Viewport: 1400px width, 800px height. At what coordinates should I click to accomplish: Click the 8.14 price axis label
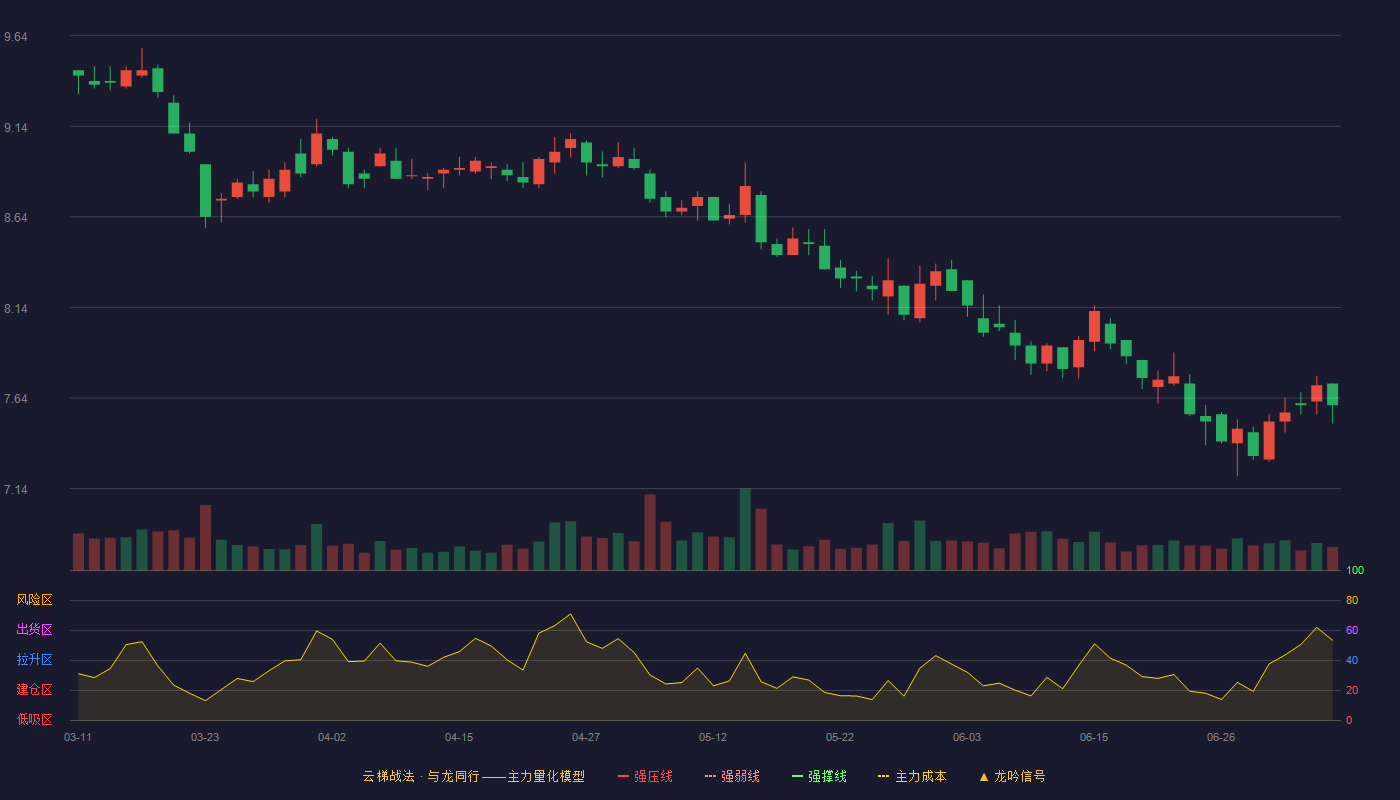(x=16, y=309)
